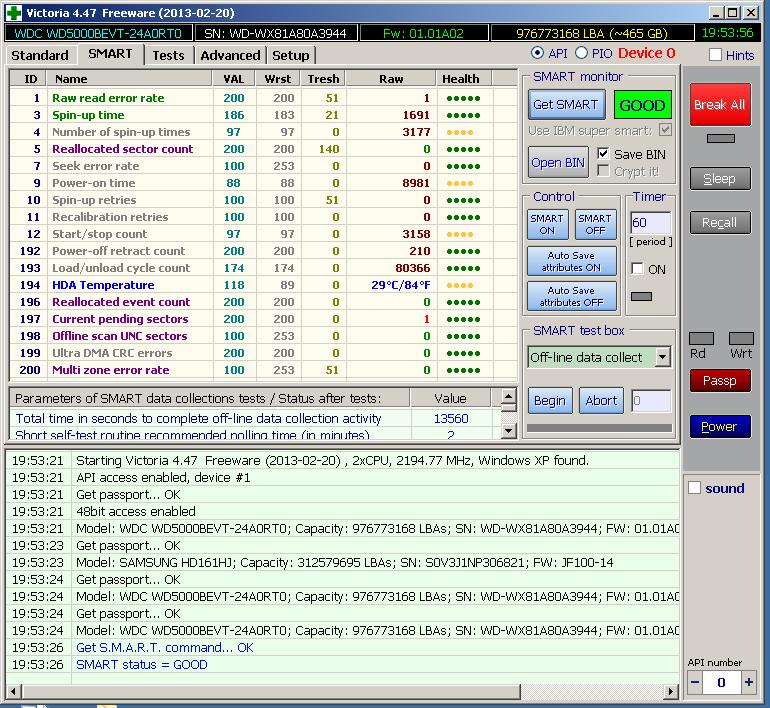This screenshot has width=770, height=708.
Task: Increase API number with plus button
Action: 748,682
